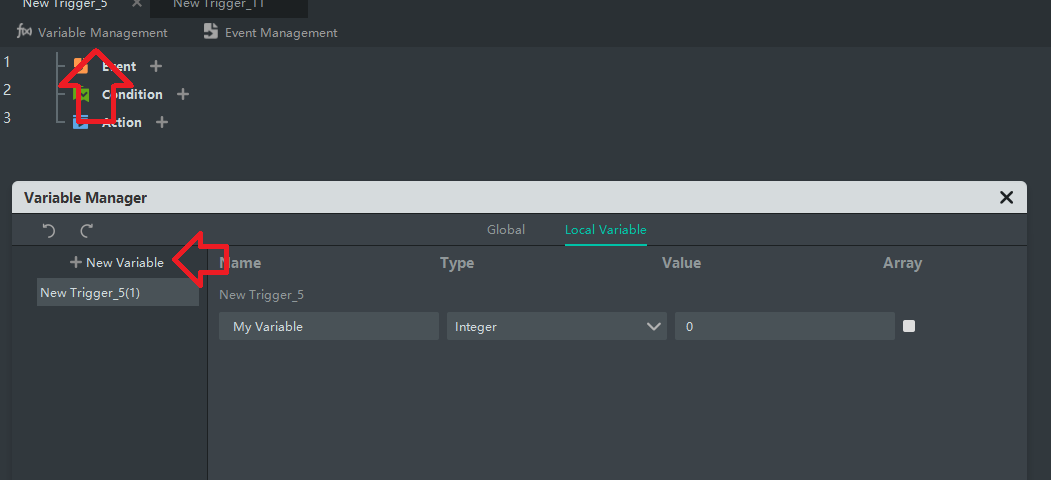Viewport: 1051px width, 480px height.
Task: Select the Condition row in trigger tree
Action: (x=131, y=95)
